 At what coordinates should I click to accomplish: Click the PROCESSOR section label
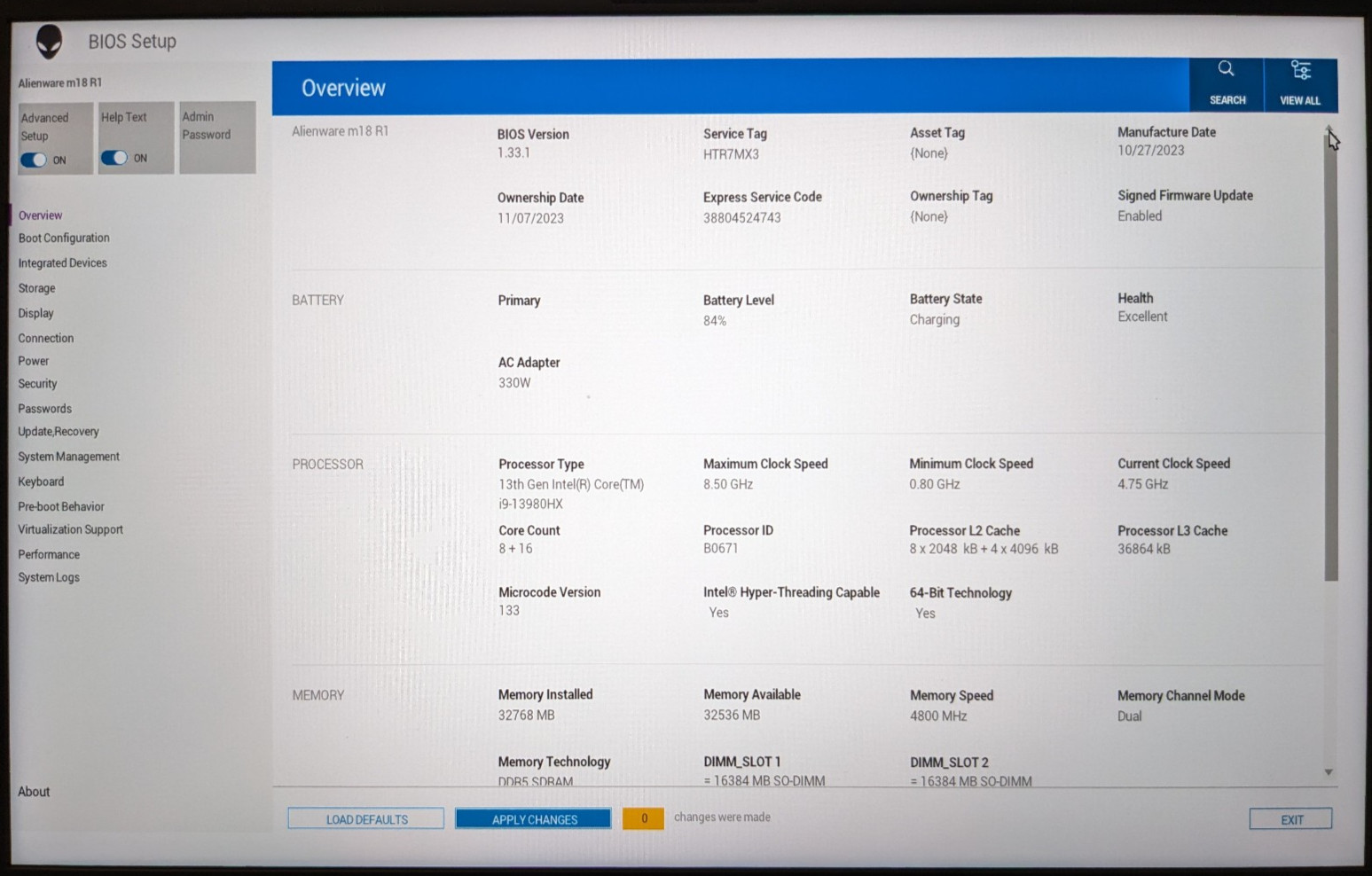327,465
